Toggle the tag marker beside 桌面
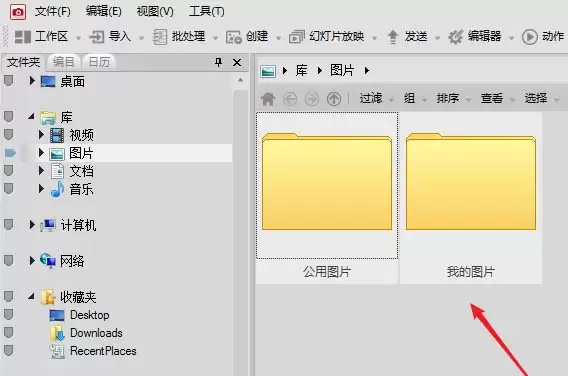Screen dimensions: 568x376 (x=9, y=81)
